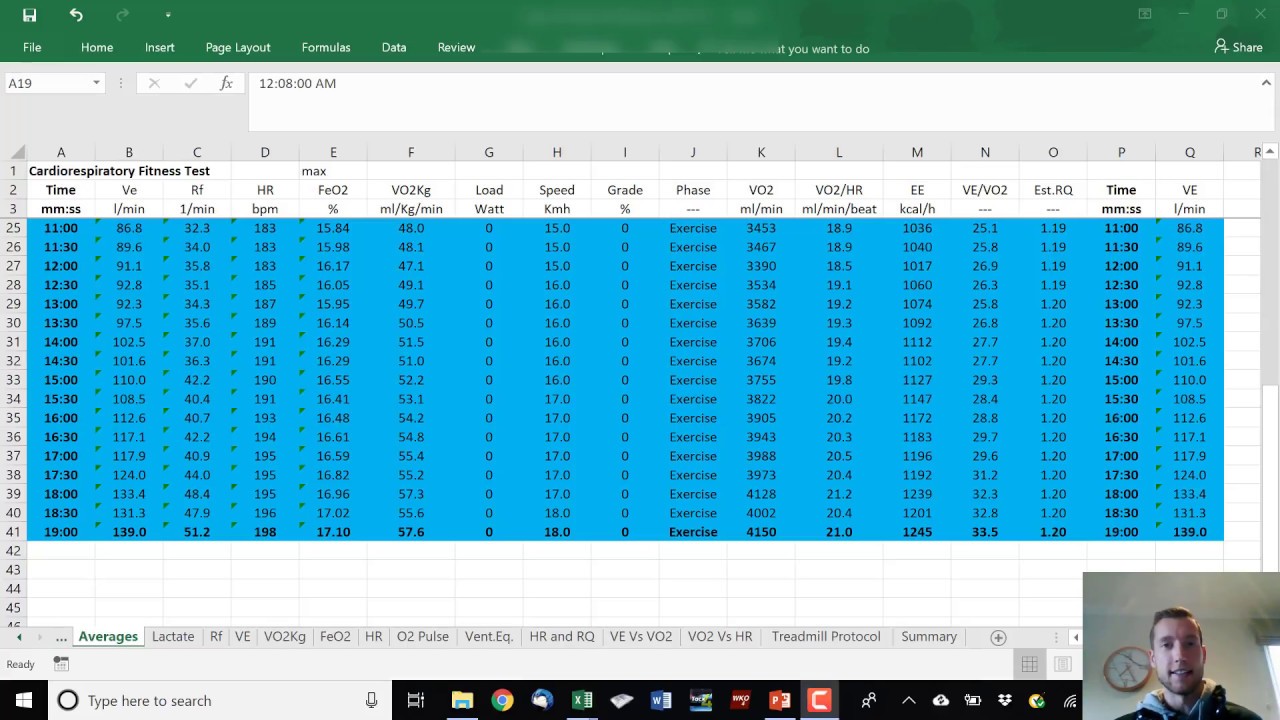Screen dimensions: 1280x720
Task: Share the workbook via Share button
Action: tap(1238, 47)
